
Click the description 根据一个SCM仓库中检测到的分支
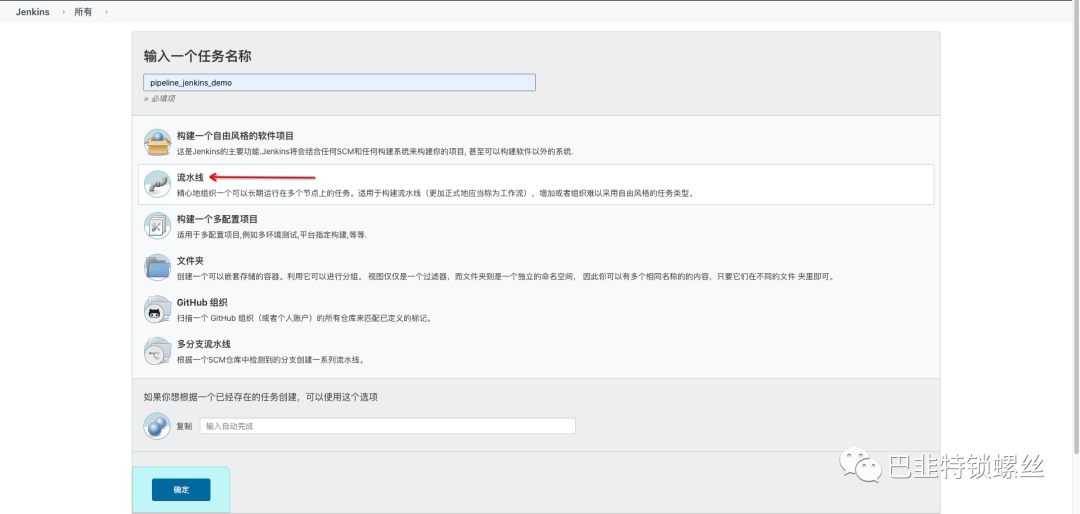pyautogui.click(x=271, y=360)
